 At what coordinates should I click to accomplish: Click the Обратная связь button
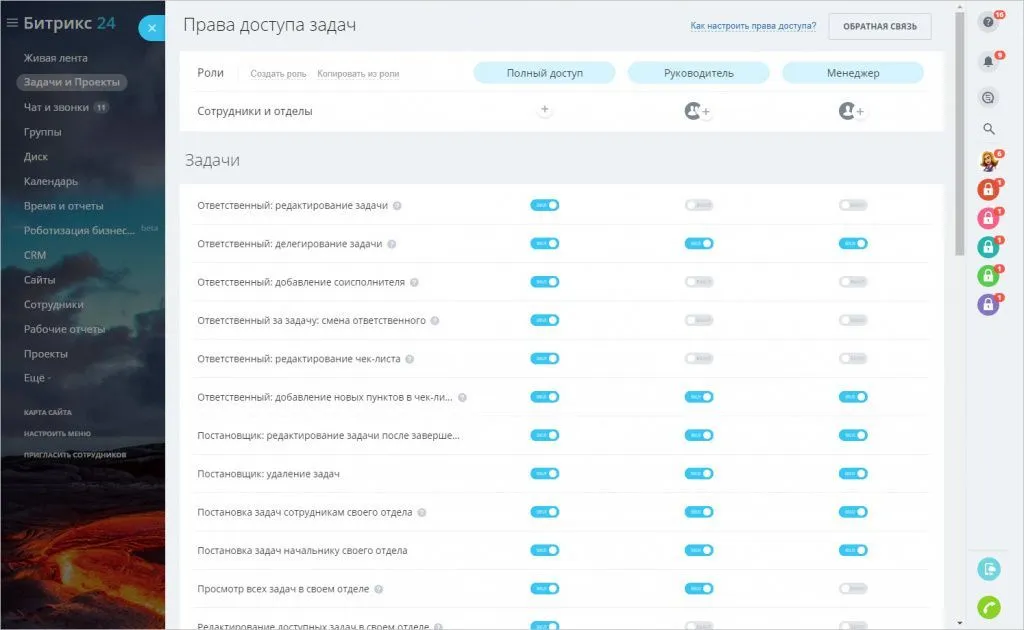pos(879,26)
